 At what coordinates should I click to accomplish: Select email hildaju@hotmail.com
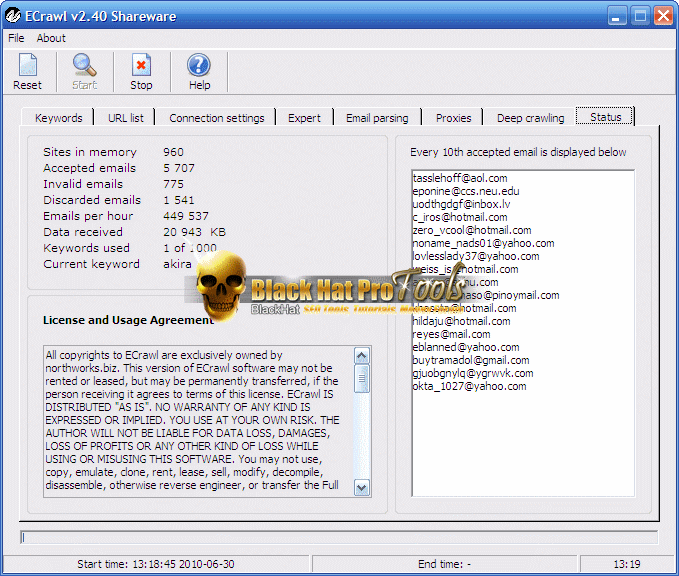(461, 321)
